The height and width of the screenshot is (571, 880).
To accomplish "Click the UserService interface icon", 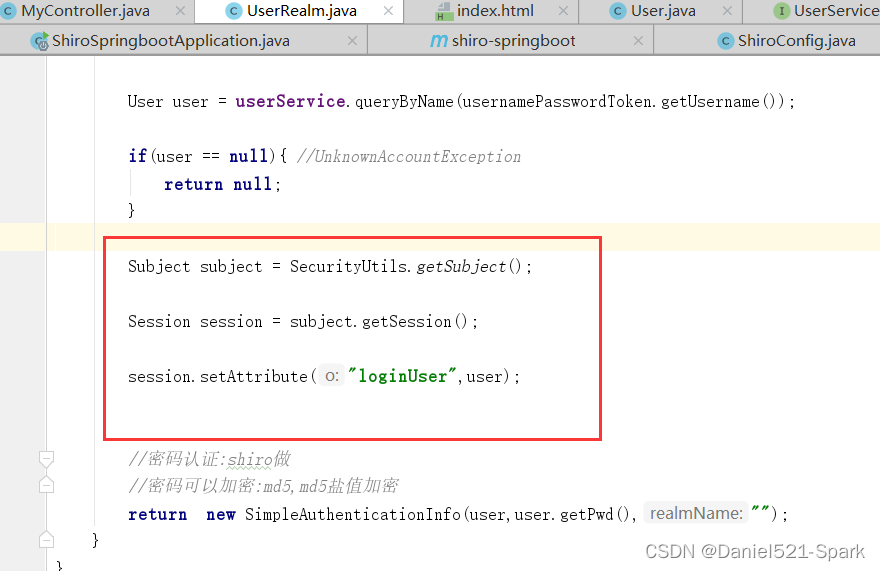I will click(781, 11).
